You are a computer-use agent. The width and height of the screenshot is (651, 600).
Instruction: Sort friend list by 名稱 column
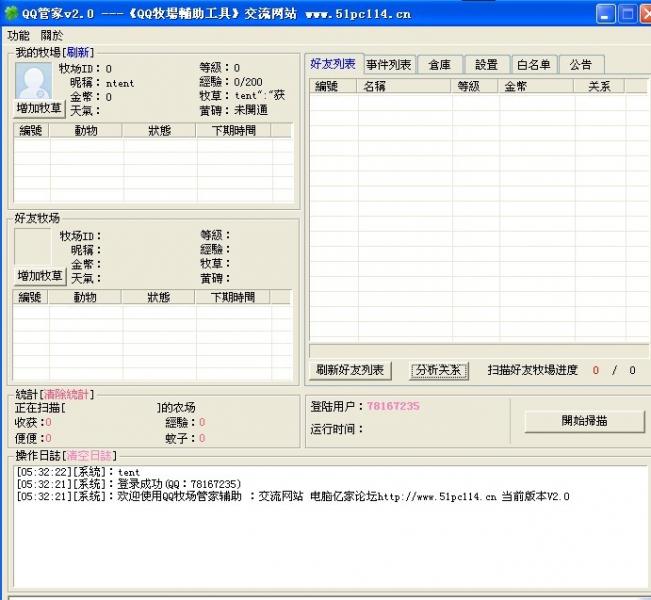point(404,86)
